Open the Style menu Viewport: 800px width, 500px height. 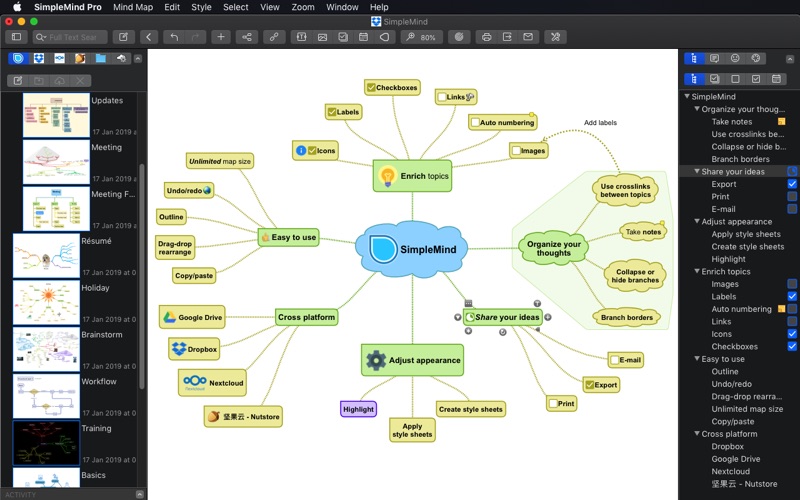click(201, 7)
